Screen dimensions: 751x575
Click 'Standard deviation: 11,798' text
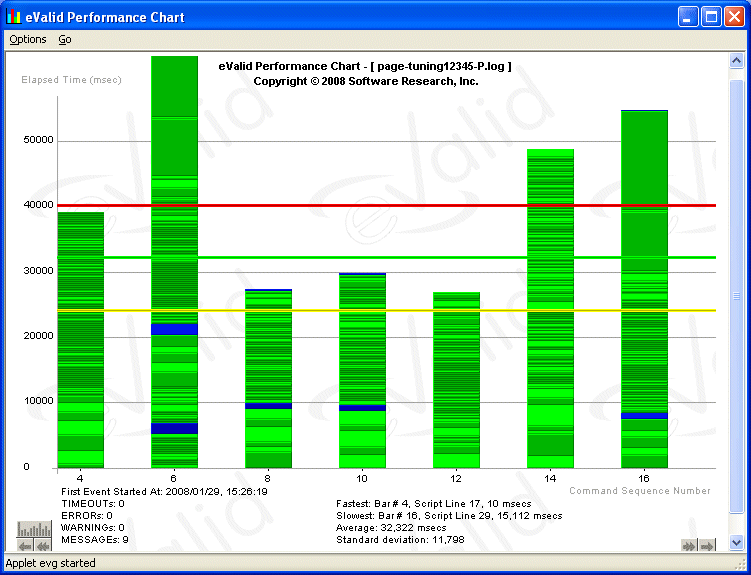tap(400, 540)
